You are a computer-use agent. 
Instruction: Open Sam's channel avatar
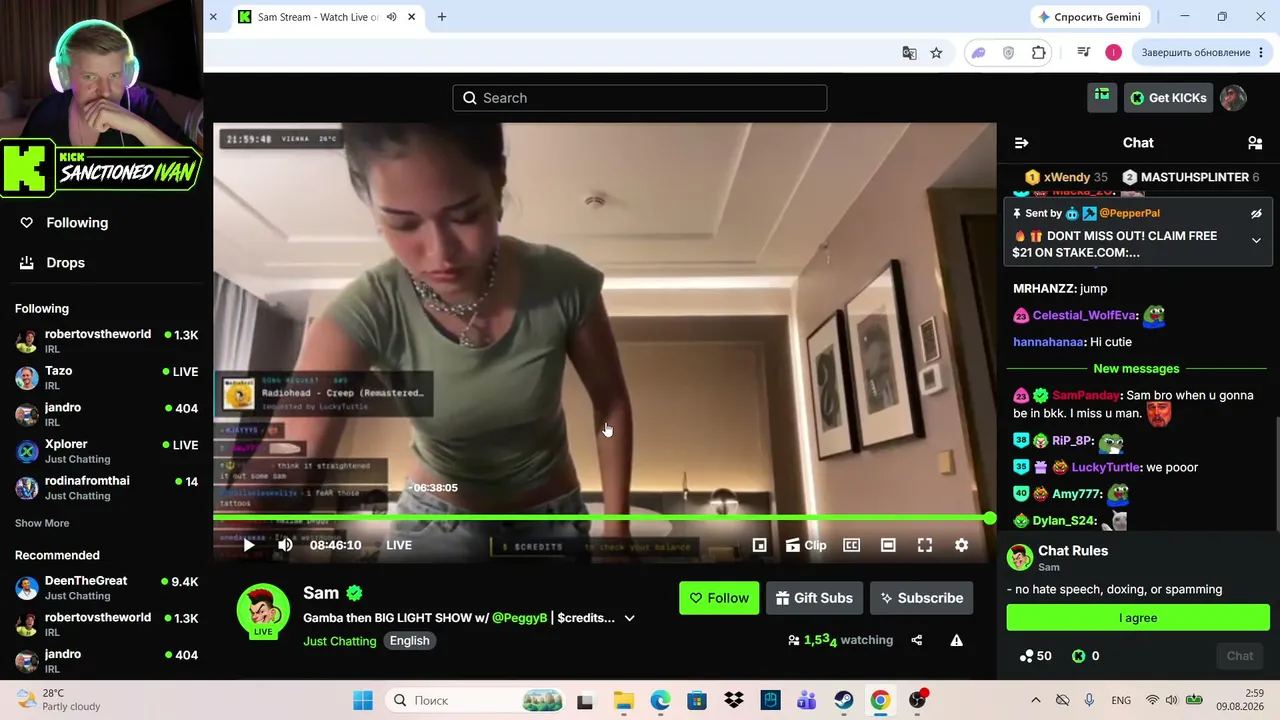pos(263,609)
